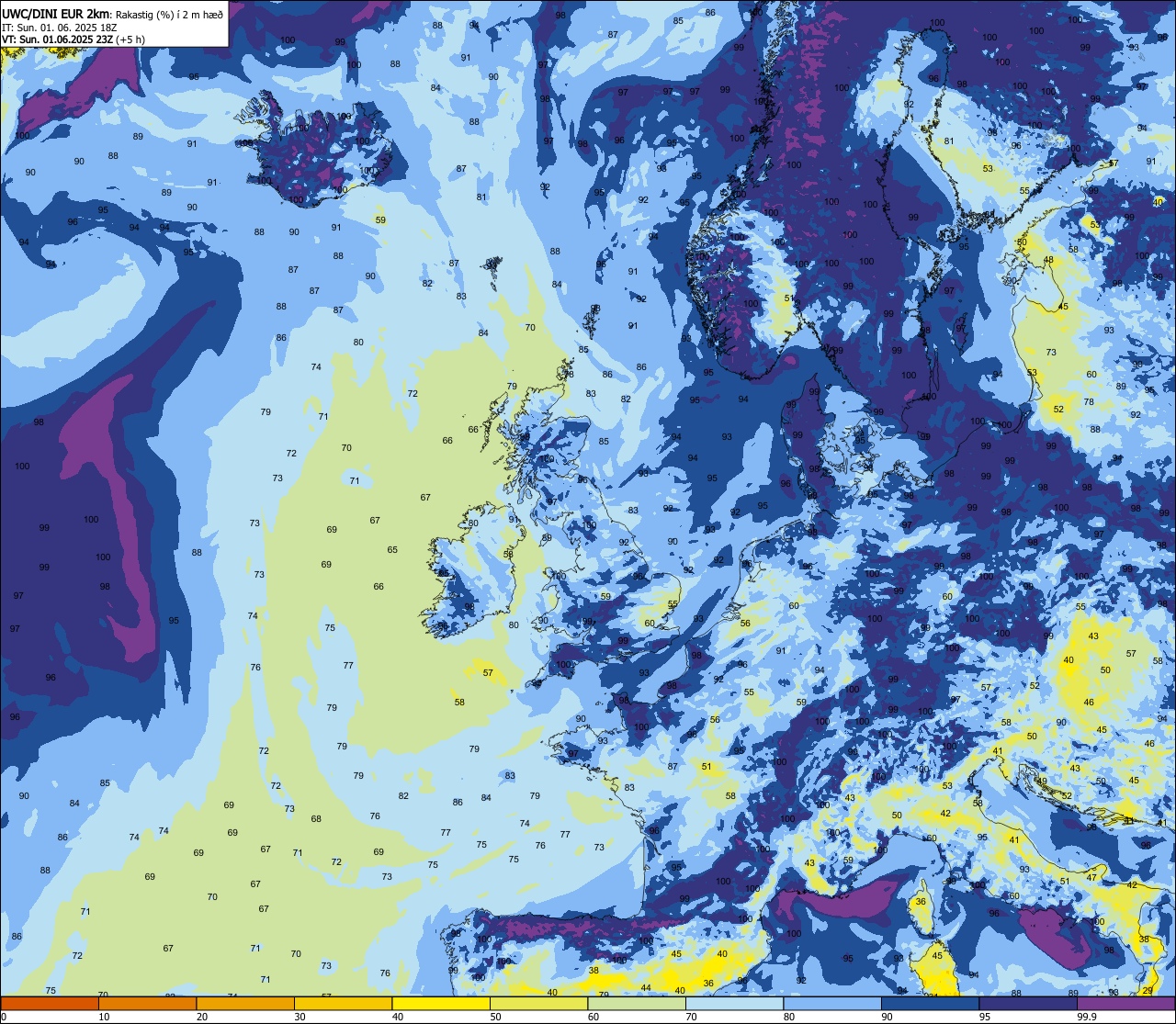
Task: Click the orange 10–20 legend swatch
Action: click(147, 1003)
